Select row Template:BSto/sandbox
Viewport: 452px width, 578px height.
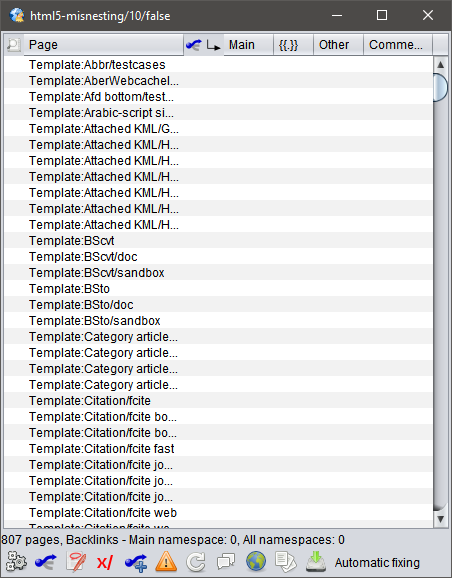point(218,321)
